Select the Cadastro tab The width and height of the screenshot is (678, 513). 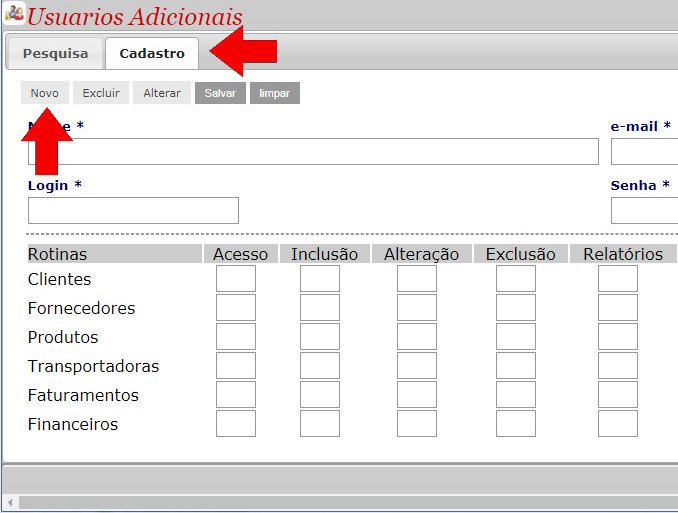pos(152,54)
